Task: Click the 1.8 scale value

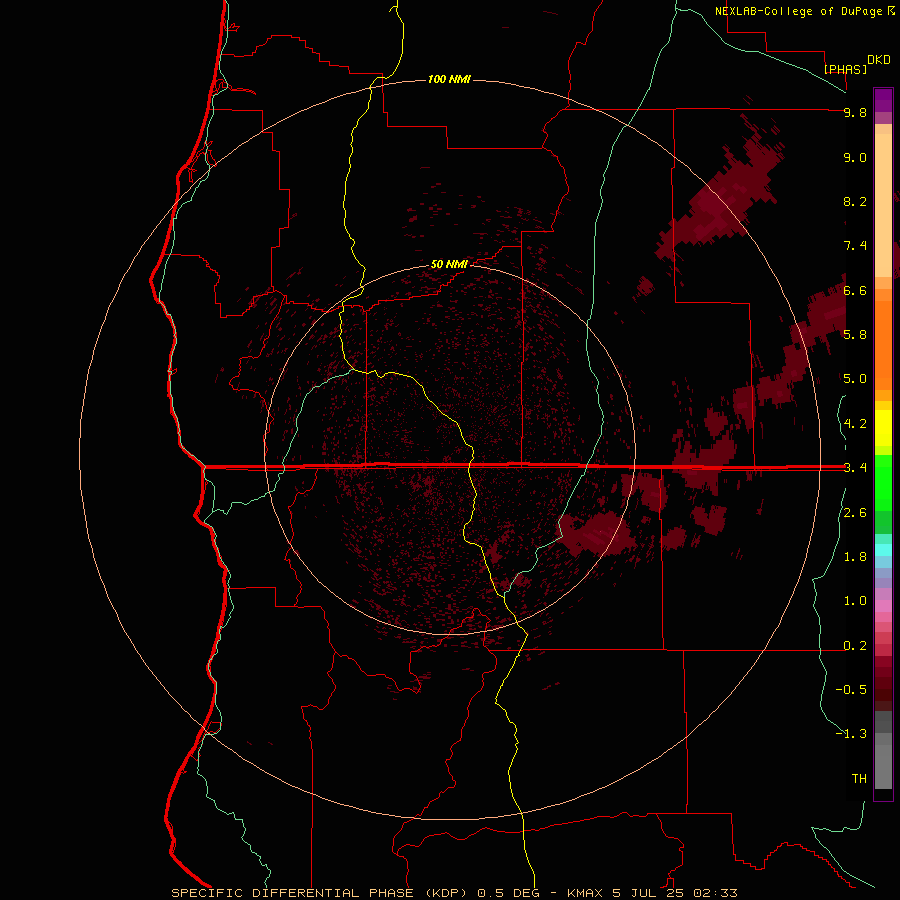Action: (x=855, y=557)
